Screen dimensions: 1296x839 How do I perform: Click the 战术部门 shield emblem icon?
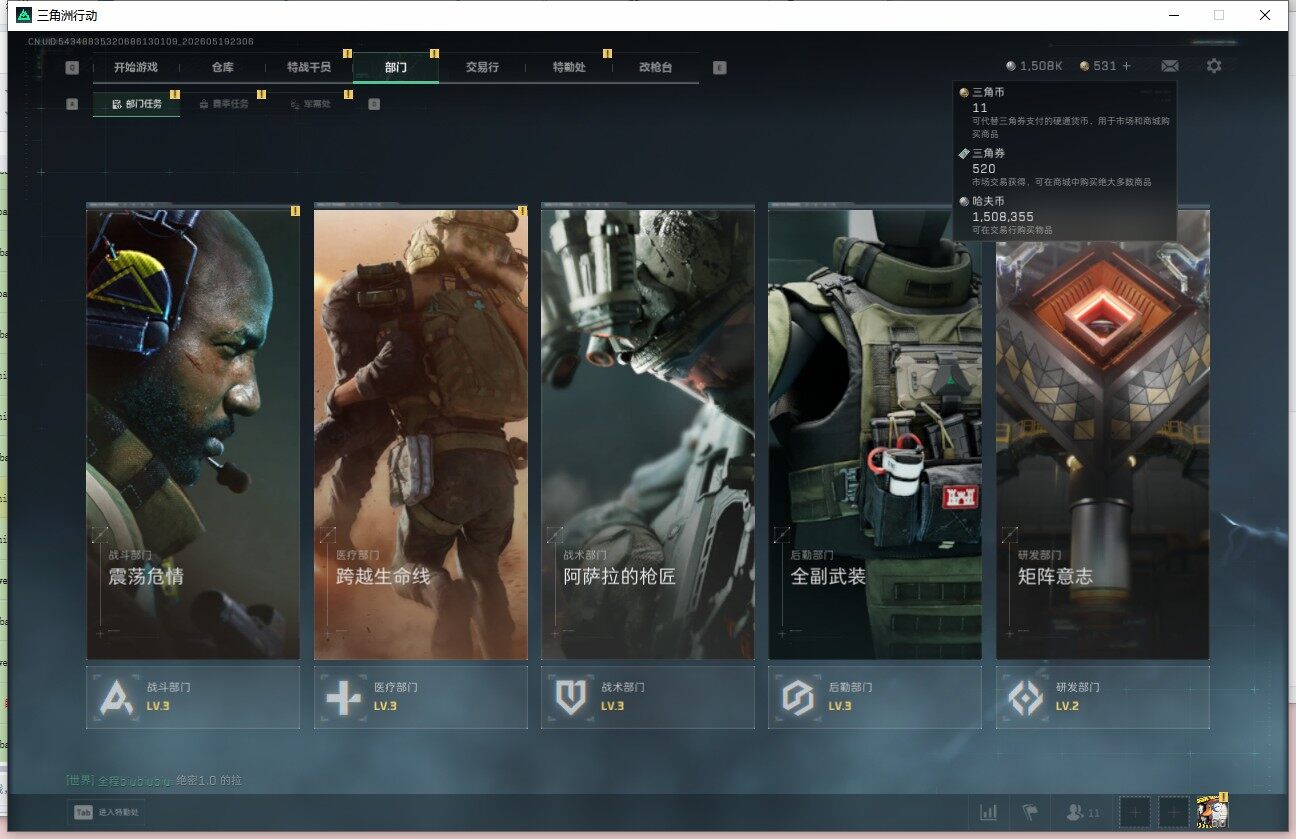point(570,697)
